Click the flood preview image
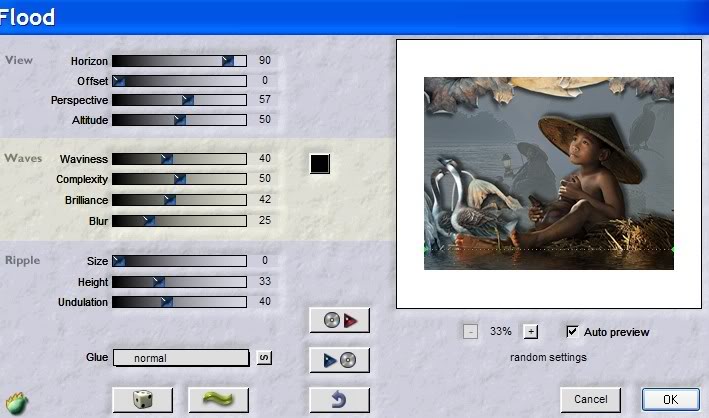 549,173
